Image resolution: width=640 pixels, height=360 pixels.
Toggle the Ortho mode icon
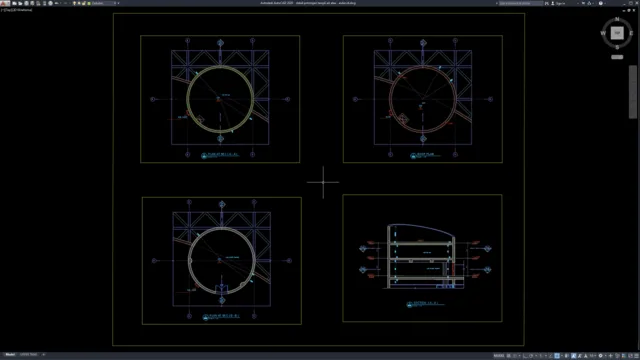[x=526, y=356]
